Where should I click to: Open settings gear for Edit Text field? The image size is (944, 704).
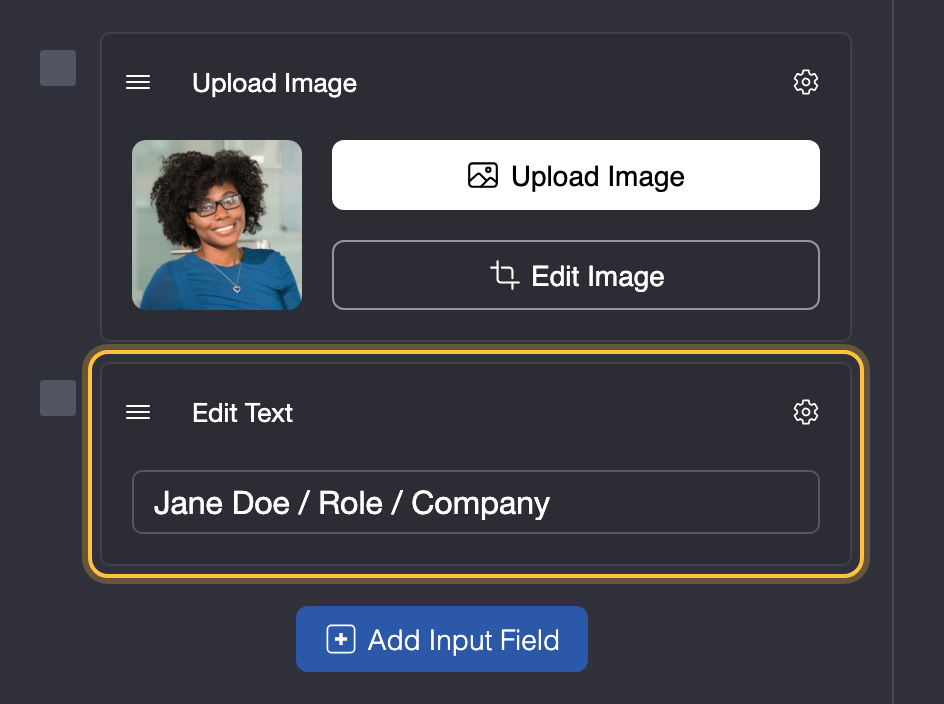pyautogui.click(x=806, y=413)
